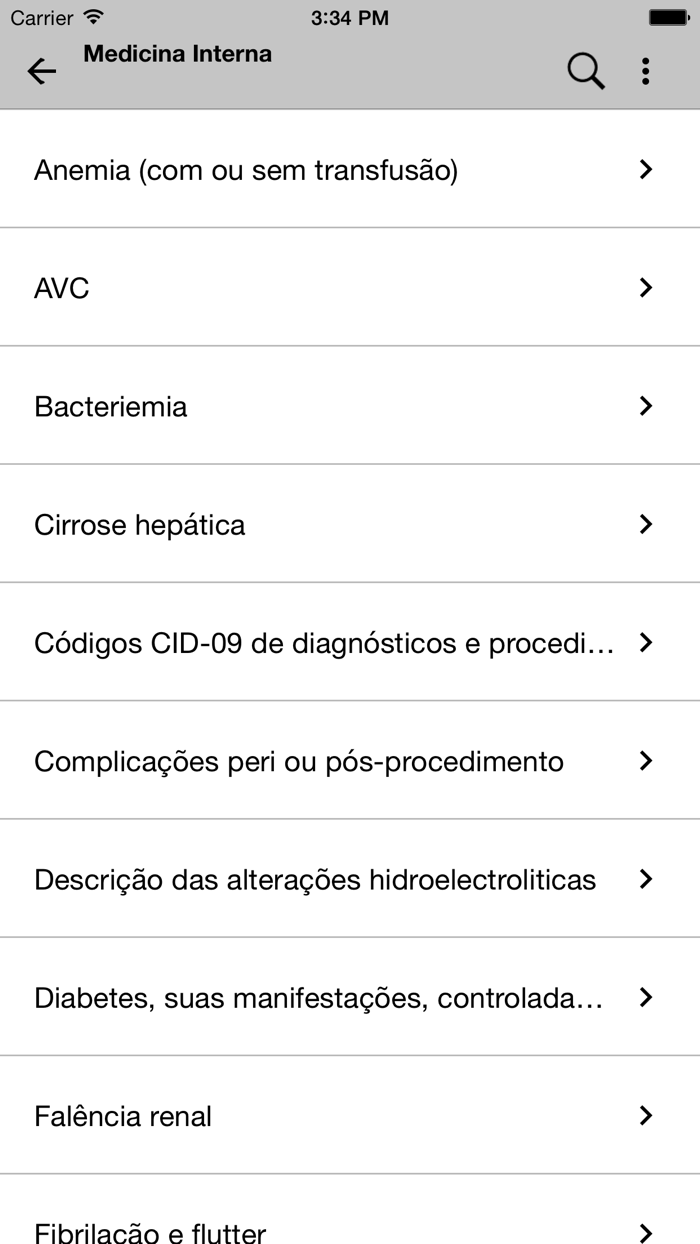Select the Bacteriemia list entry

coord(350,405)
